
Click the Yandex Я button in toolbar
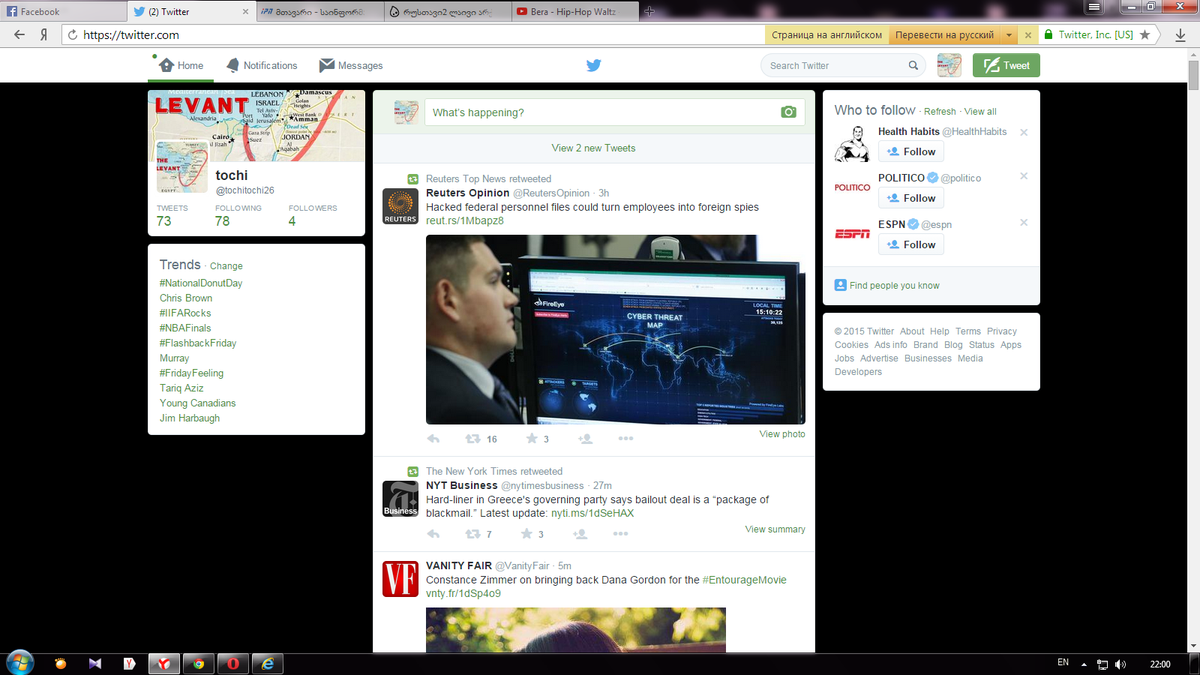coord(45,34)
